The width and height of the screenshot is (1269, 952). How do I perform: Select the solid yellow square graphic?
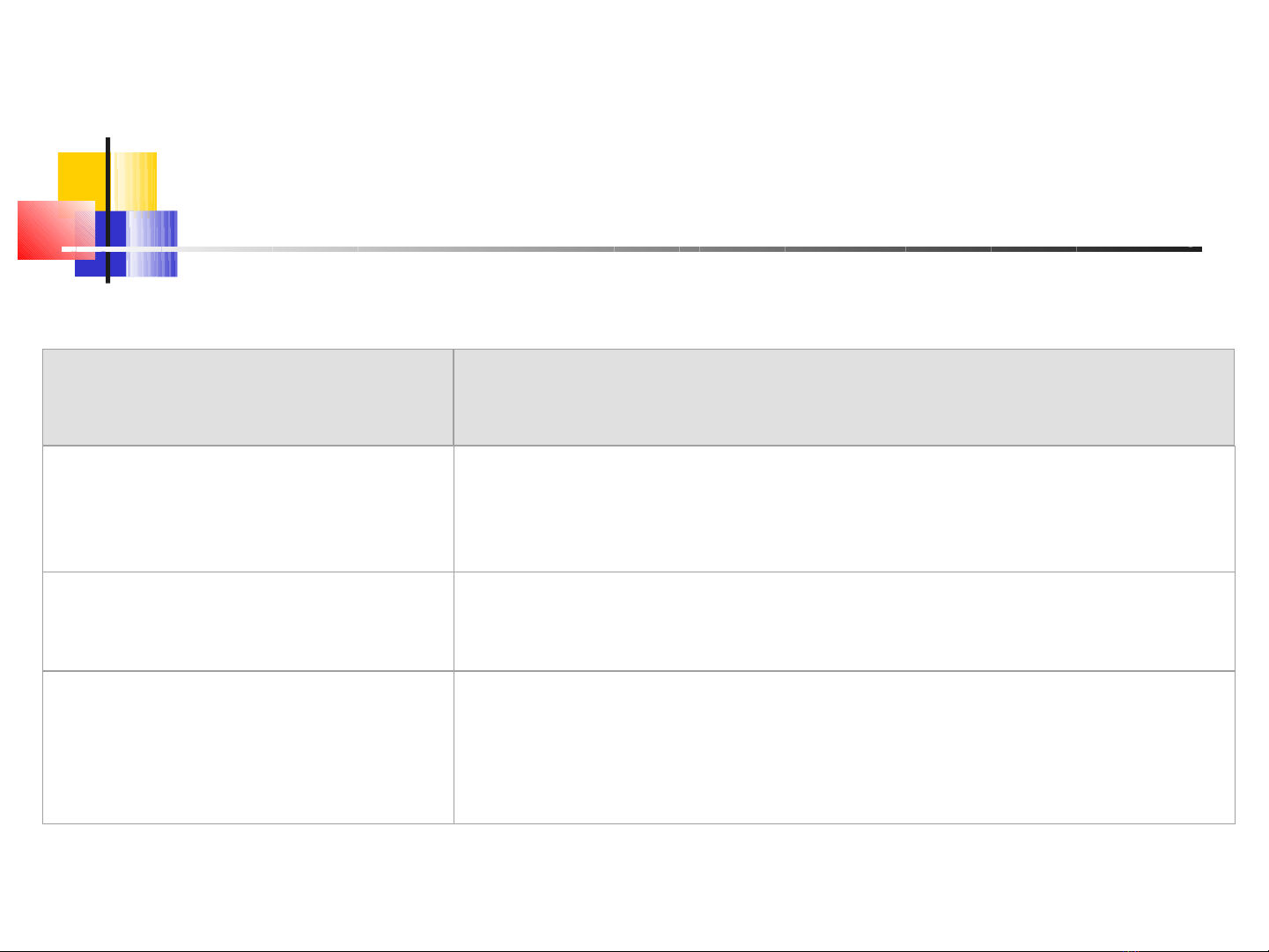tap(82, 176)
